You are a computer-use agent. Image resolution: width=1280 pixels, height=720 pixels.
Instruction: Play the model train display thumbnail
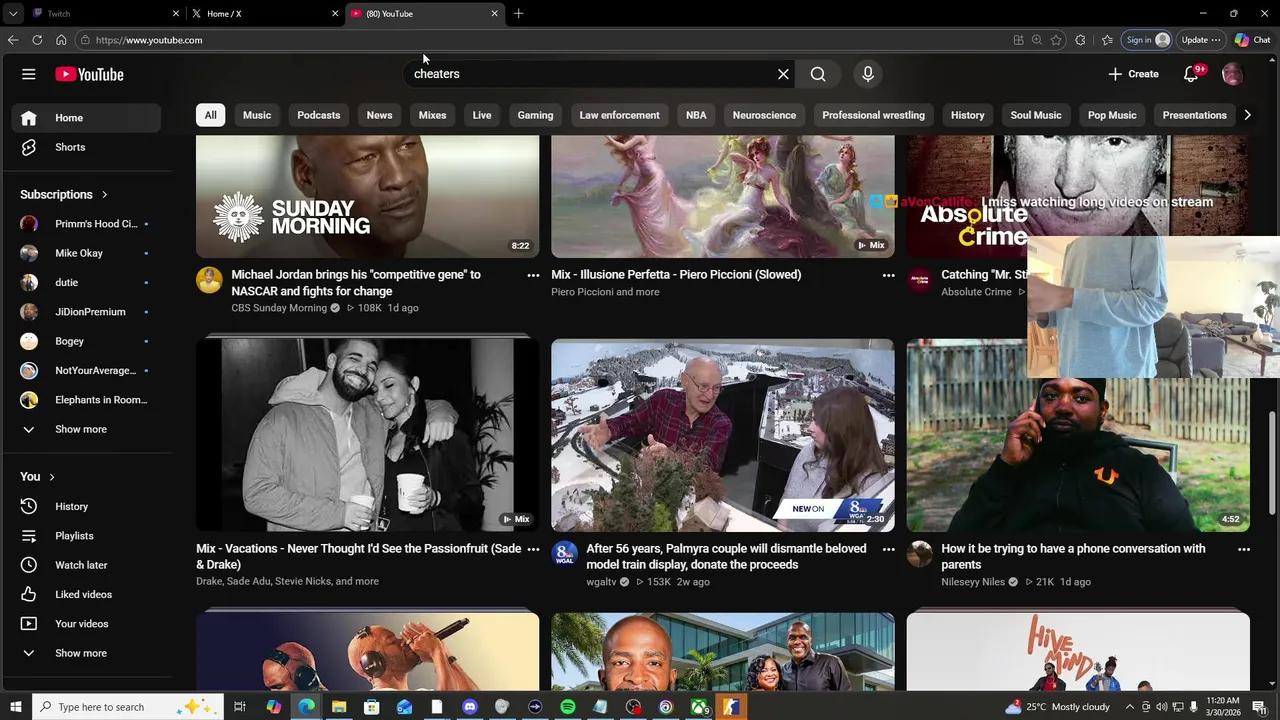pyautogui.click(x=722, y=435)
